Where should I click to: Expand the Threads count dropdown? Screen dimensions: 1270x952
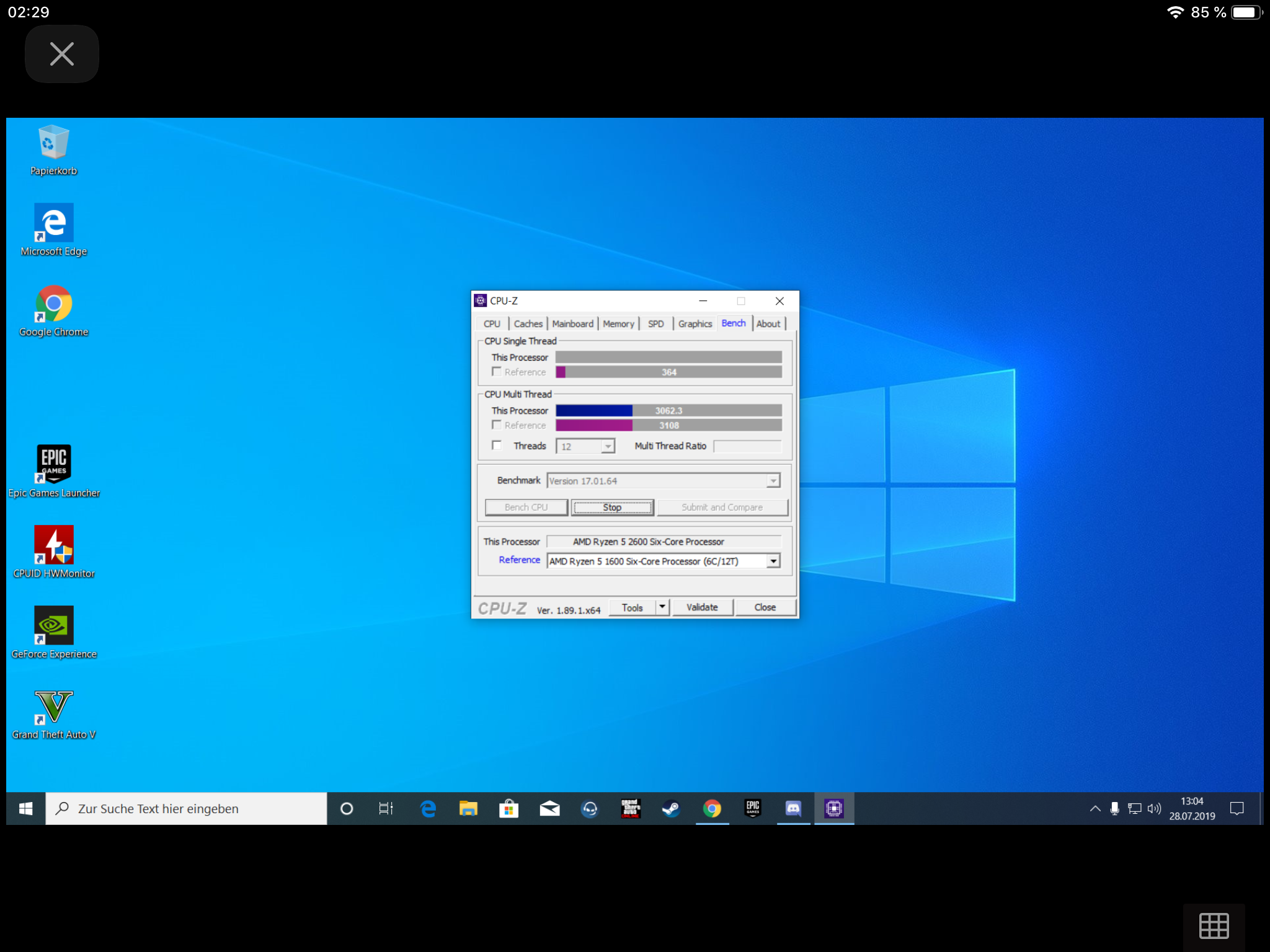(608, 446)
